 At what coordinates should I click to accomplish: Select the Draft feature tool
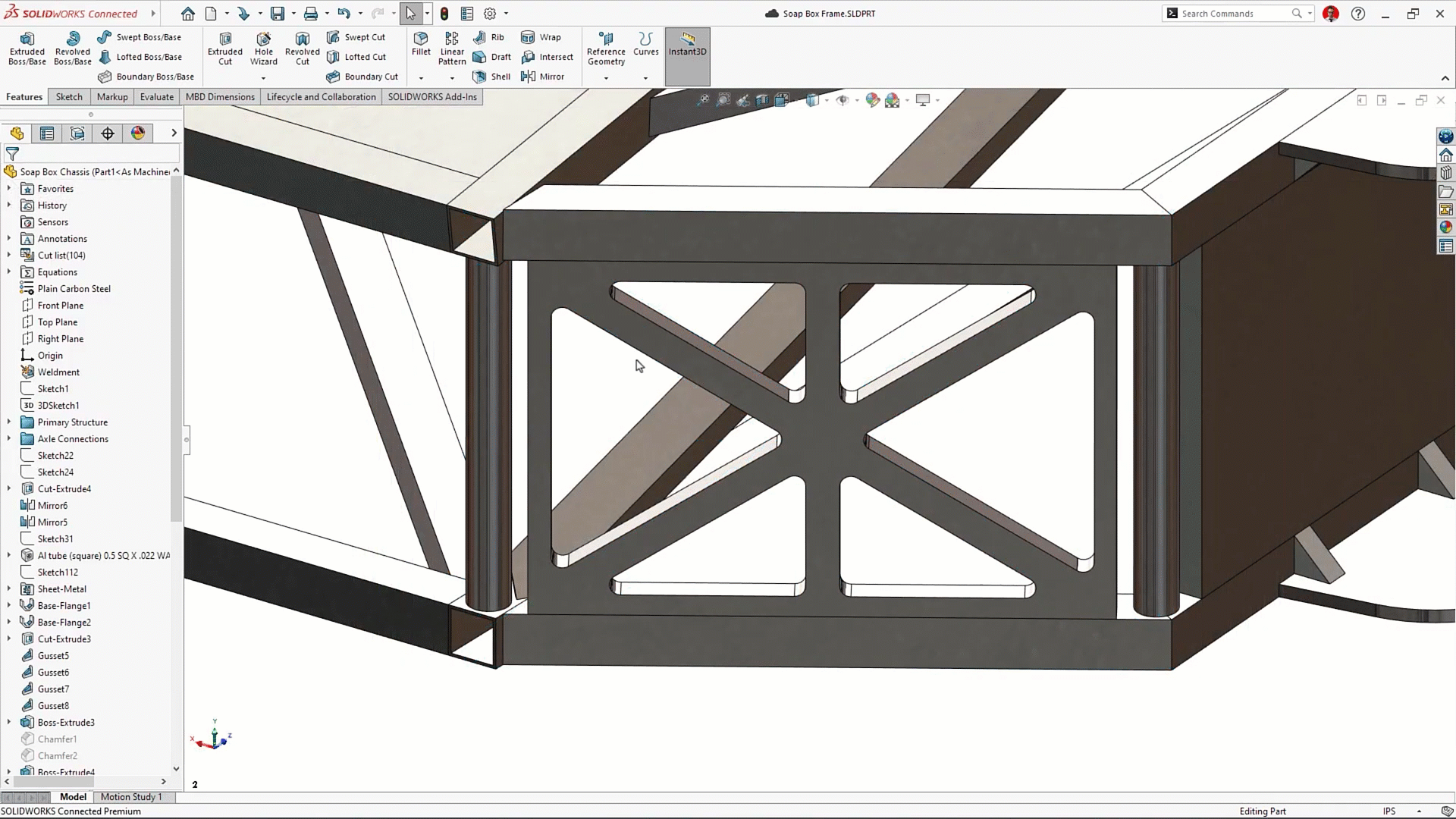[491, 57]
